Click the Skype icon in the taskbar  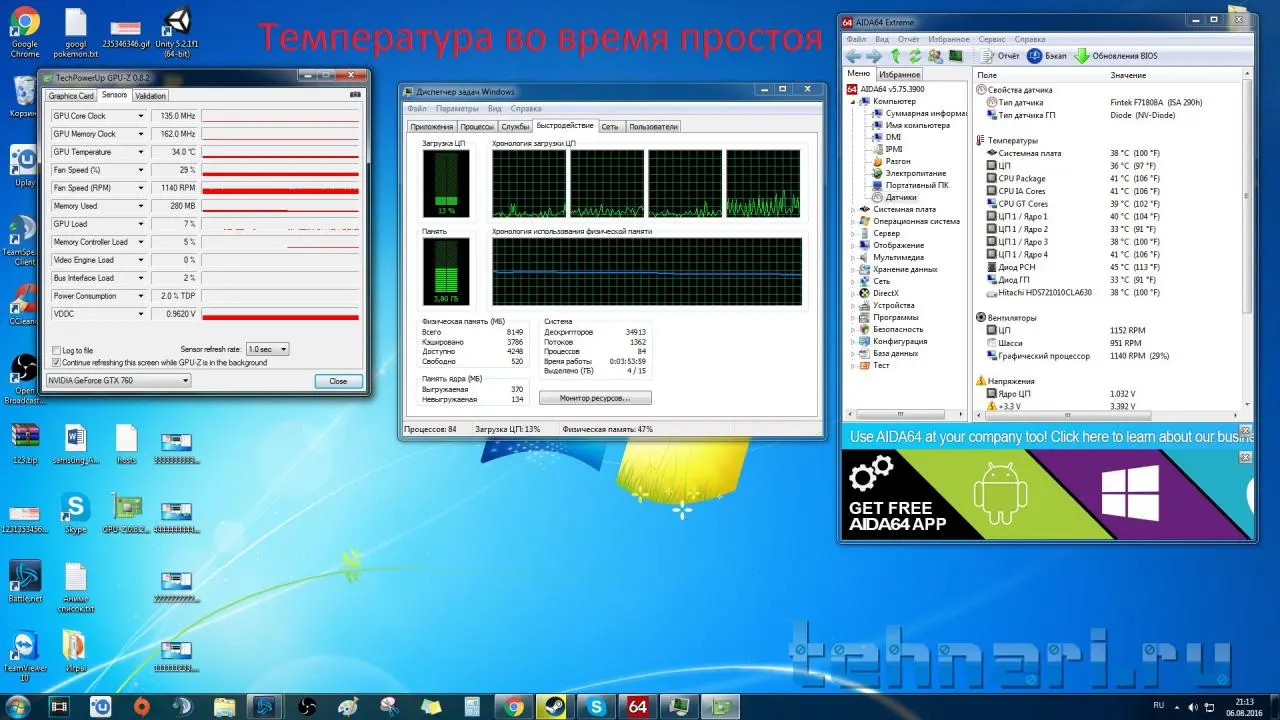(597, 707)
